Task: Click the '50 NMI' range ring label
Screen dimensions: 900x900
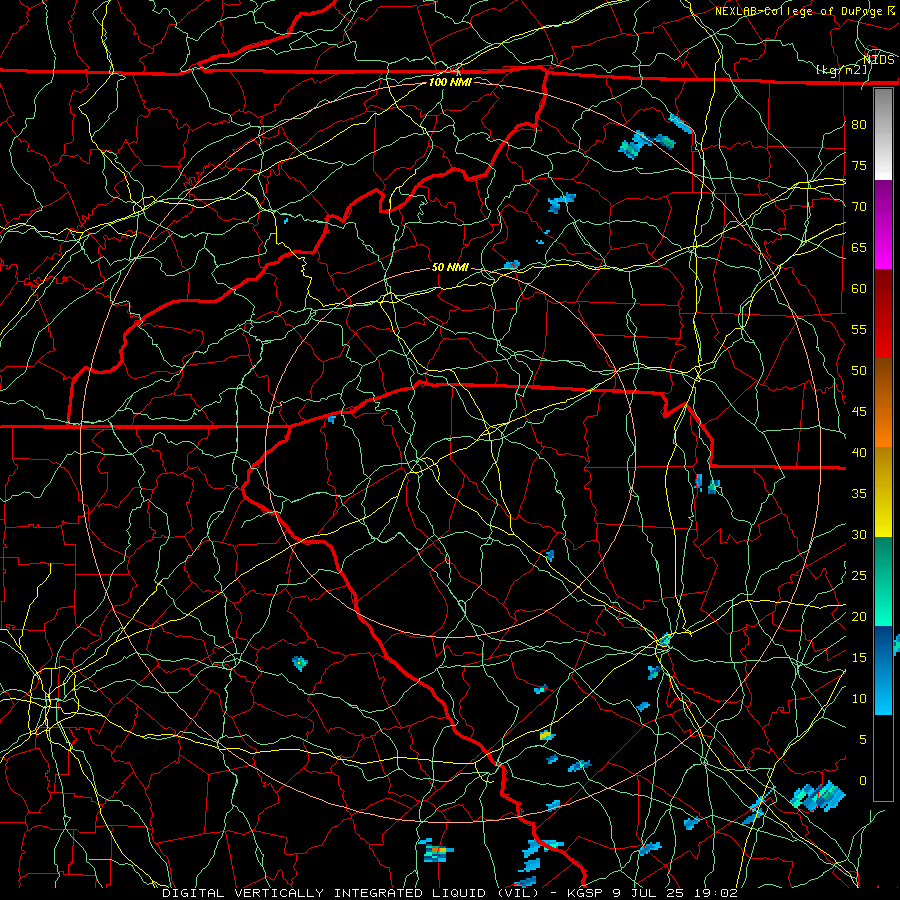Action: [x=450, y=267]
